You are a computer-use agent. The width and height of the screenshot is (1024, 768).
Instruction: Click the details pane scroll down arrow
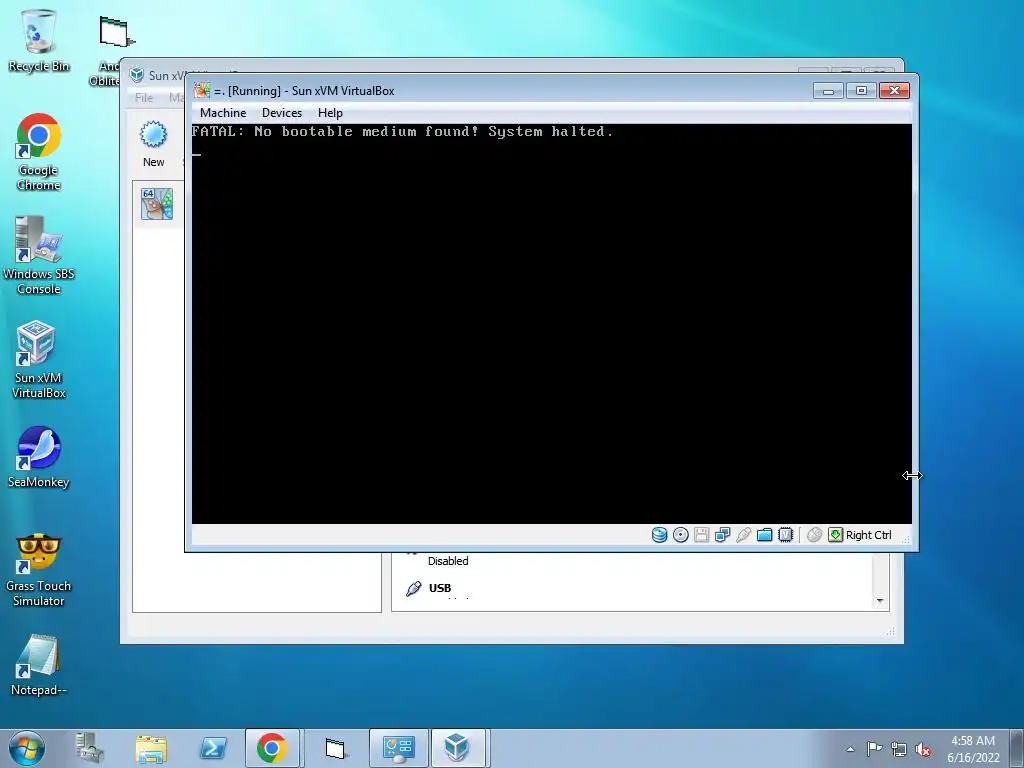[880, 600]
